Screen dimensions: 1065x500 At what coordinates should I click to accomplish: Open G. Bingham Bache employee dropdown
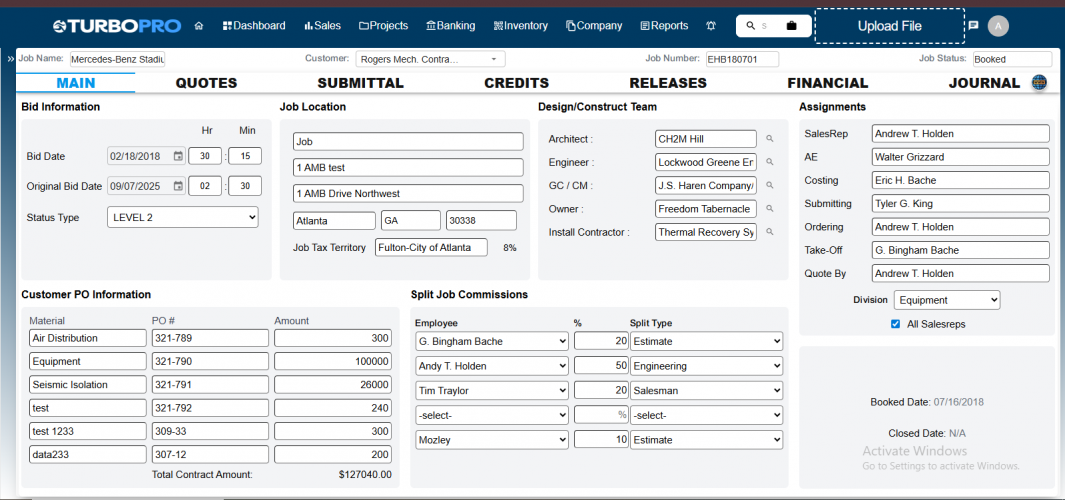coord(492,341)
